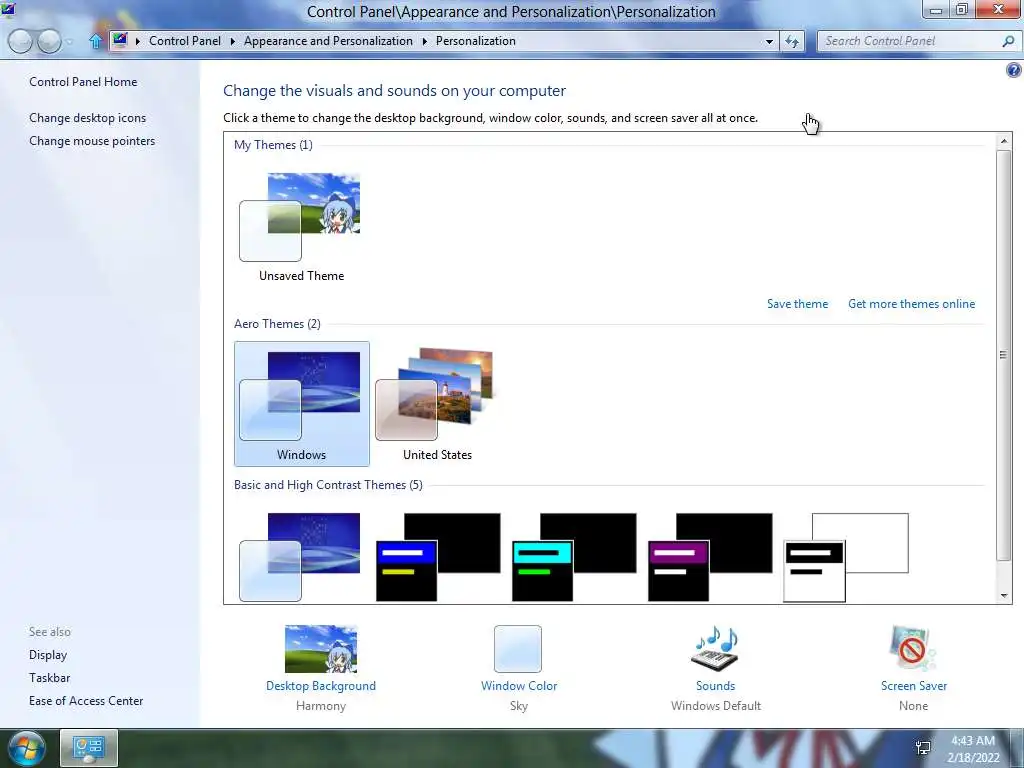The height and width of the screenshot is (768, 1024).
Task: Click the search magnifier icon
Action: coord(1008,41)
